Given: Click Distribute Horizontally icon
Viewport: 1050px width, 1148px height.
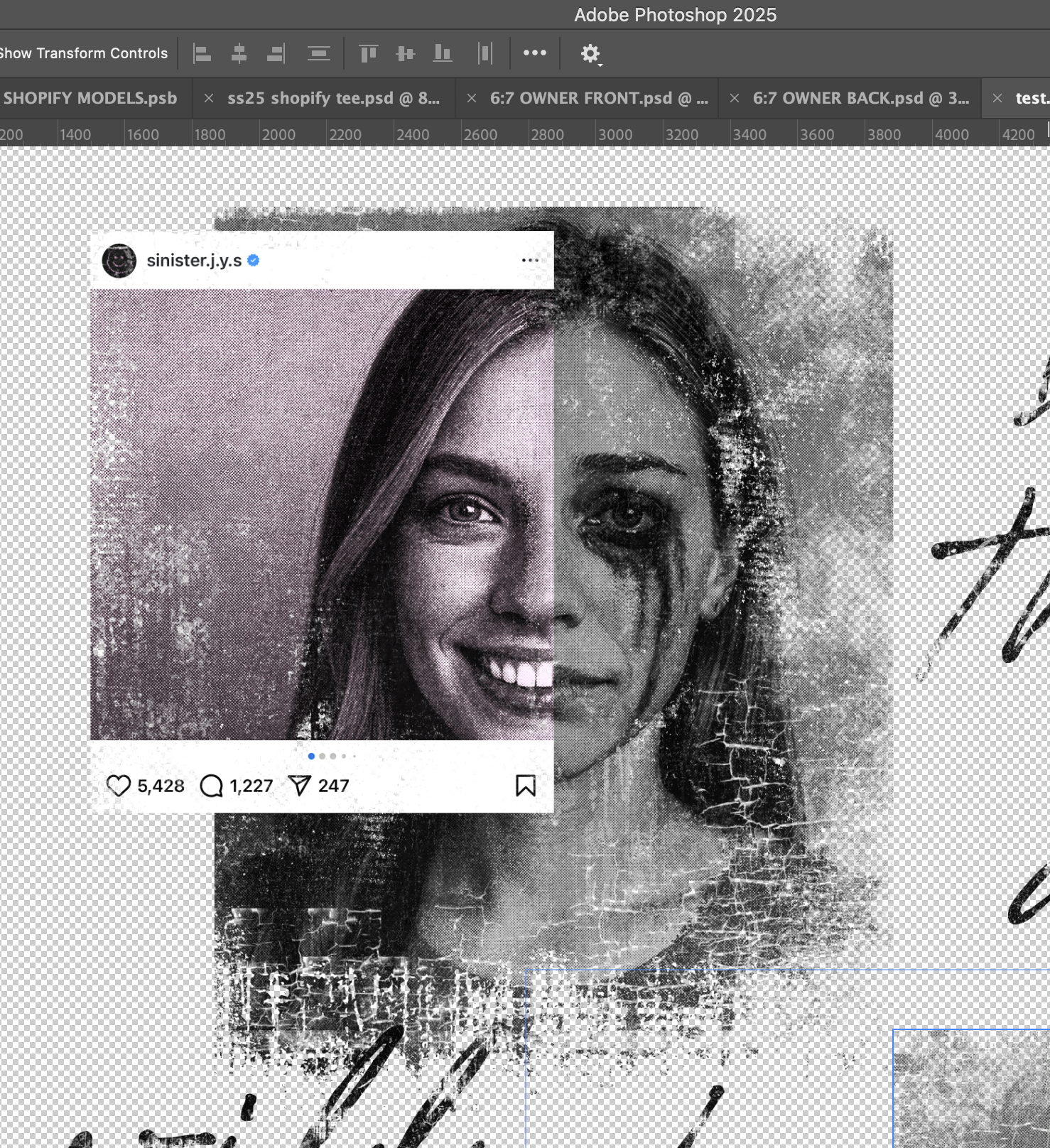Looking at the screenshot, I should tap(485, 53).
